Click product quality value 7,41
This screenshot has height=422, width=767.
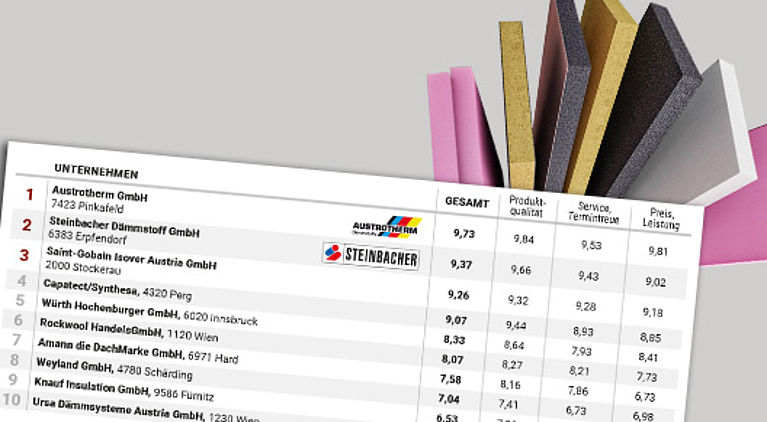(x=509, y=404)
